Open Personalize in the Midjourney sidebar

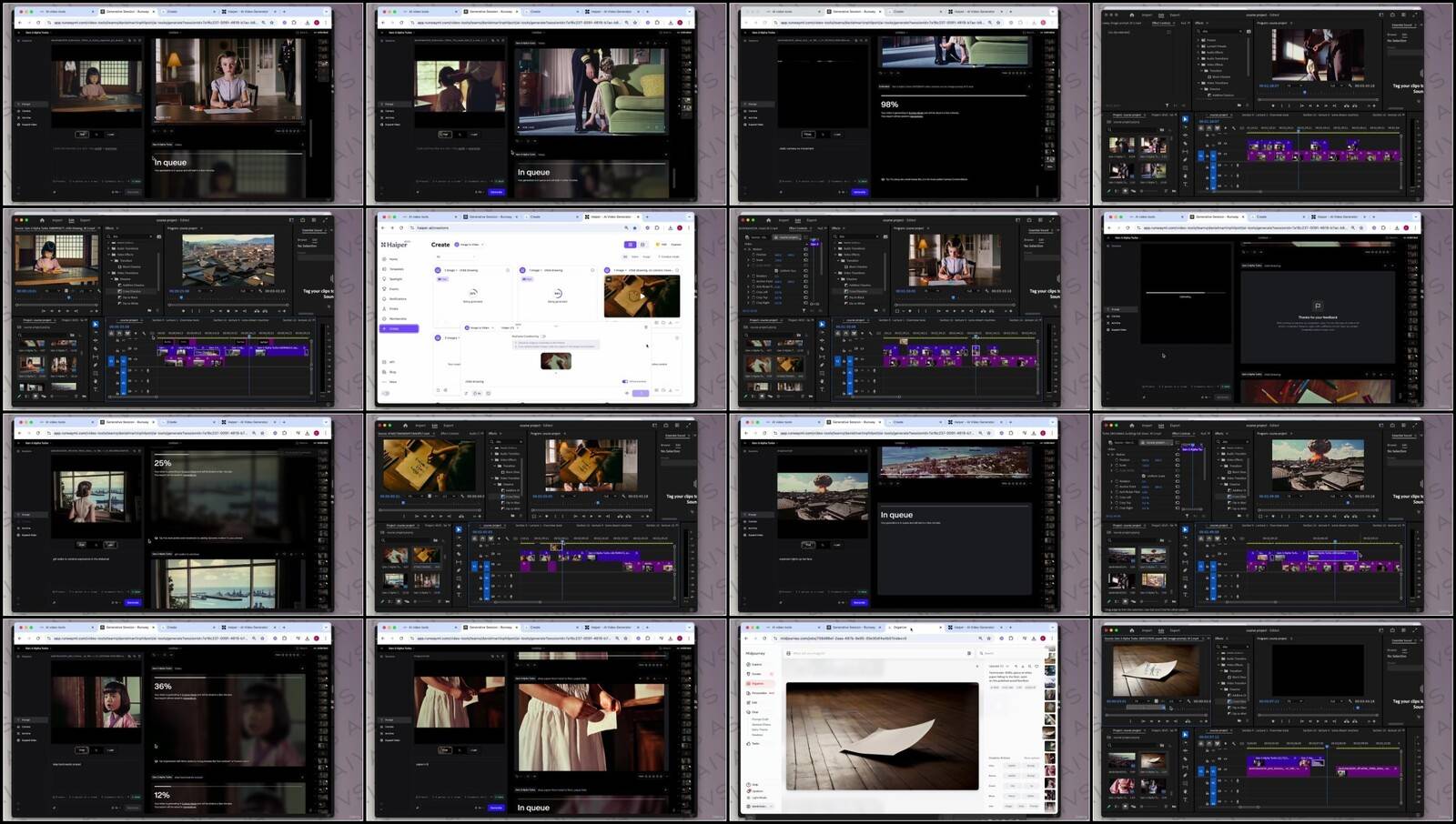coord(759,693)
